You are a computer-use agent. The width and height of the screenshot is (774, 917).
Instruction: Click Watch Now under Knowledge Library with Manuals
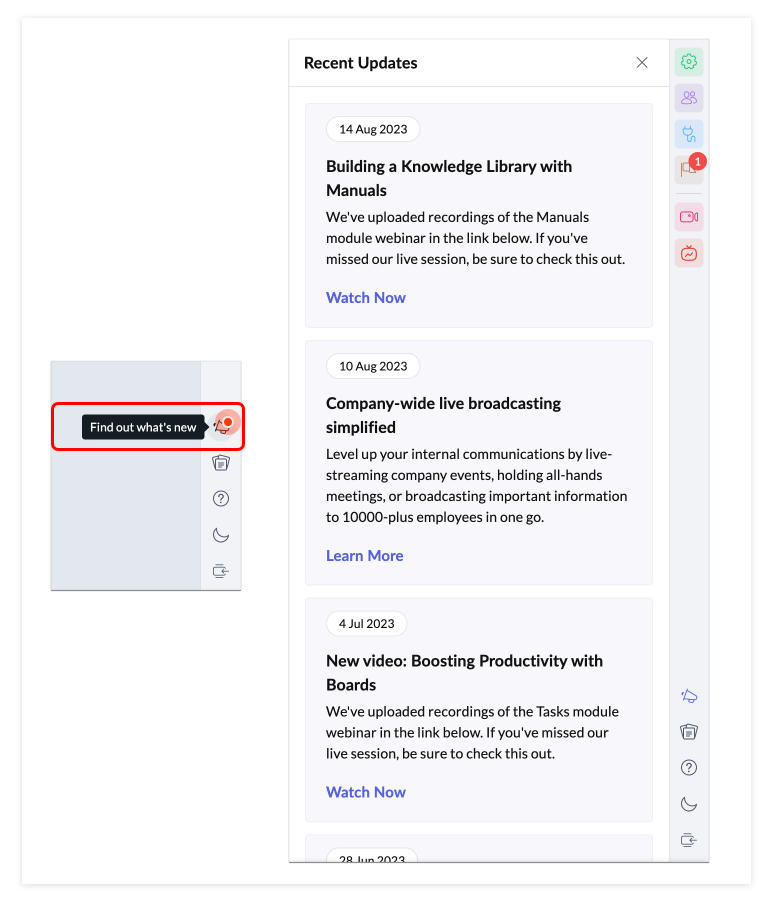tap(366, 298)
